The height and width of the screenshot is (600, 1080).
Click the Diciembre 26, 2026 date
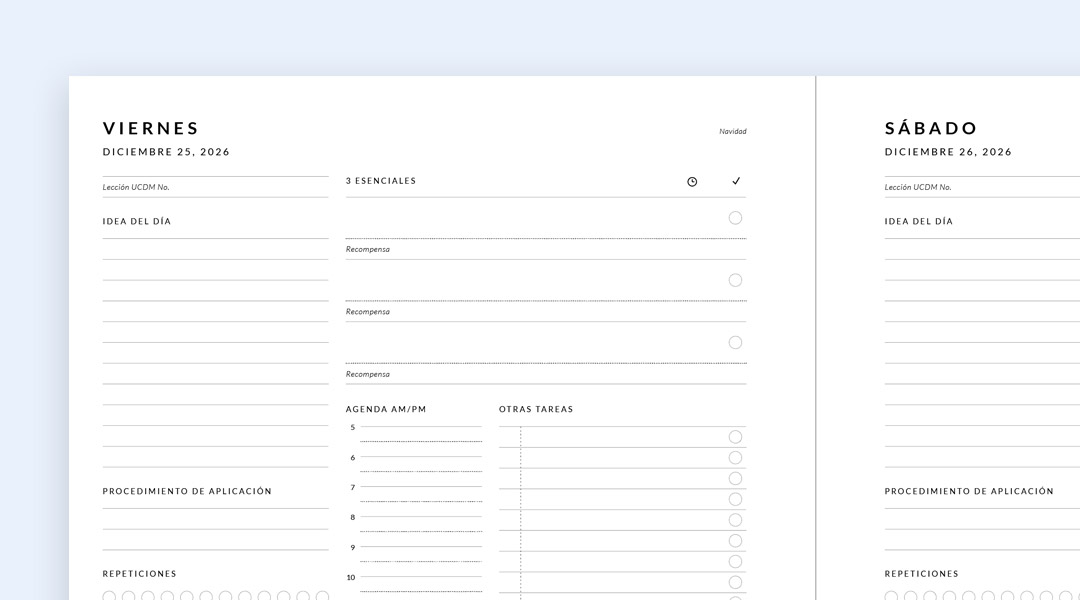point(948,152)
